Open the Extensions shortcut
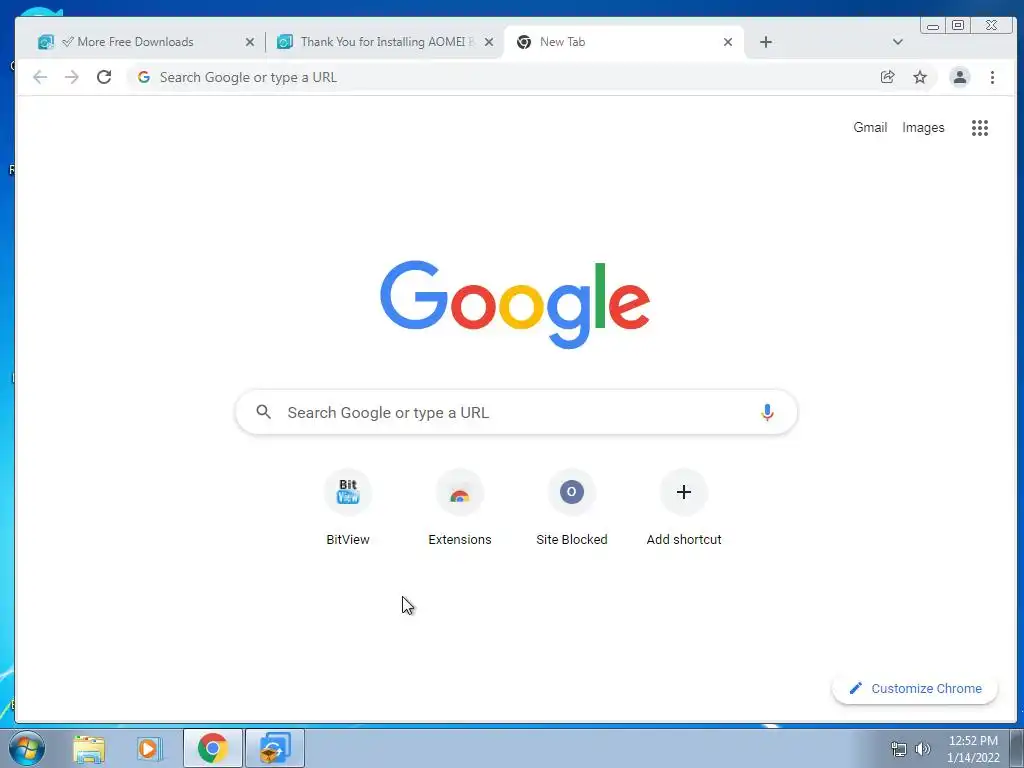The image size is (1024, 768). (x=460, y=508)
